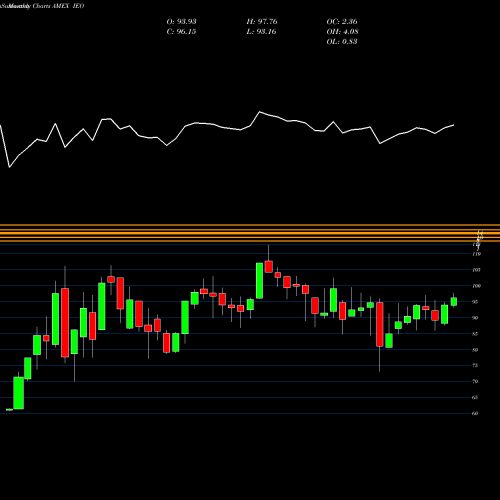500x500 pixels.
Task: Click the high price value H: 97.76
Action: (x=262, y=22)
